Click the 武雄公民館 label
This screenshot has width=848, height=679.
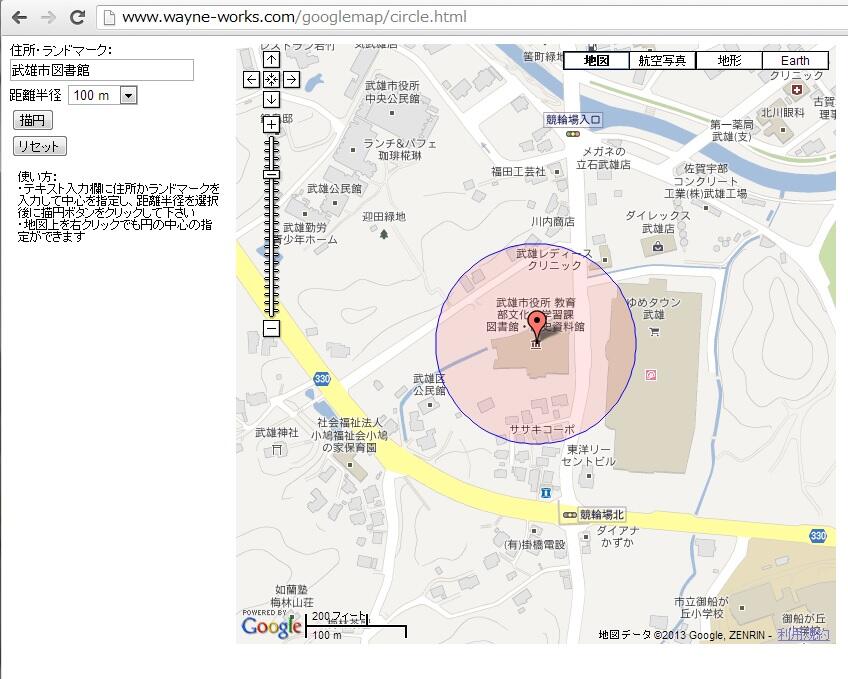334,189
